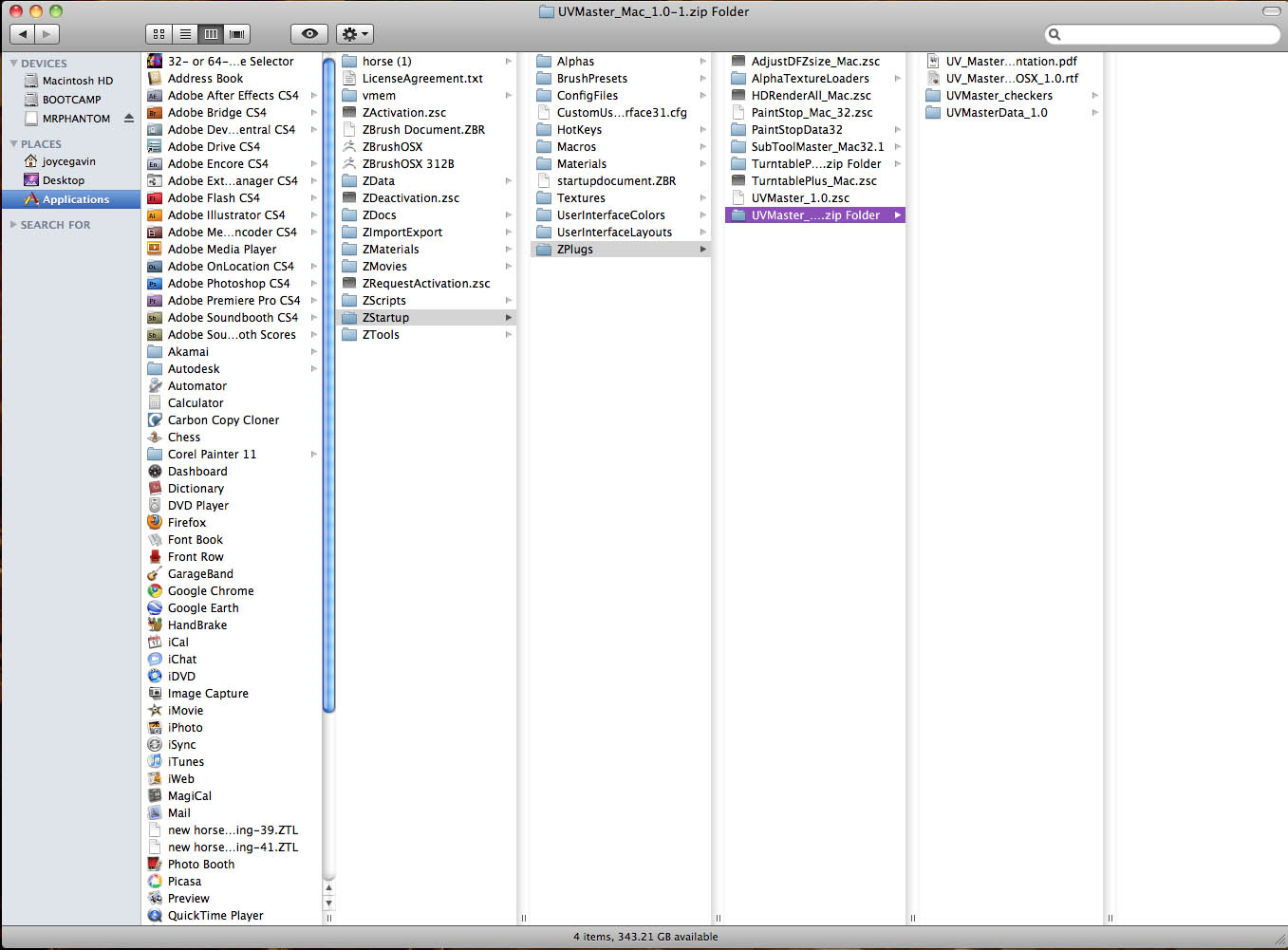This screenshot has height=950, width=1288.
Task: Expand the ZTools folder arrow
Action: (509, 335)
